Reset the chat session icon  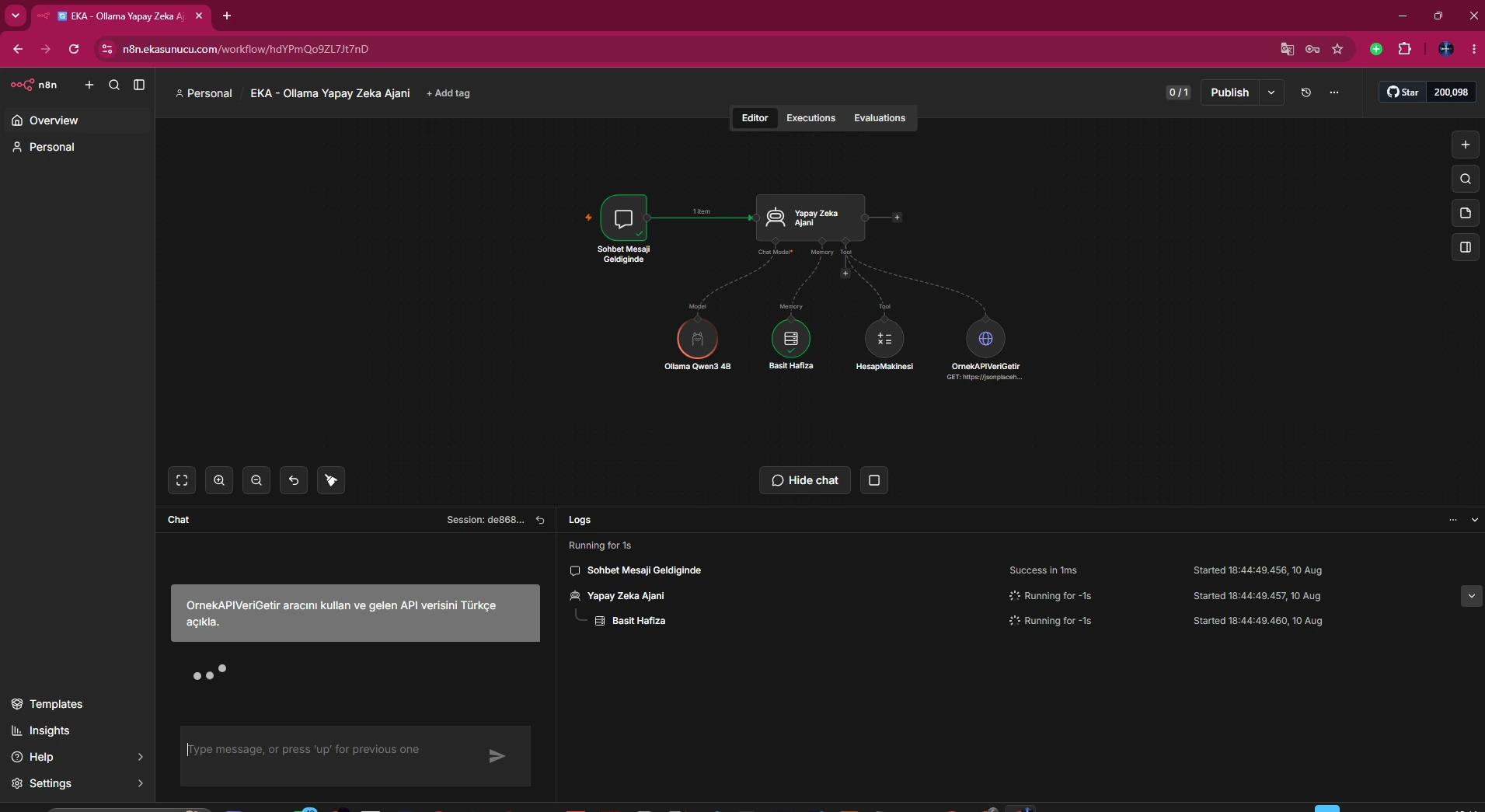[x=540, y=520]
